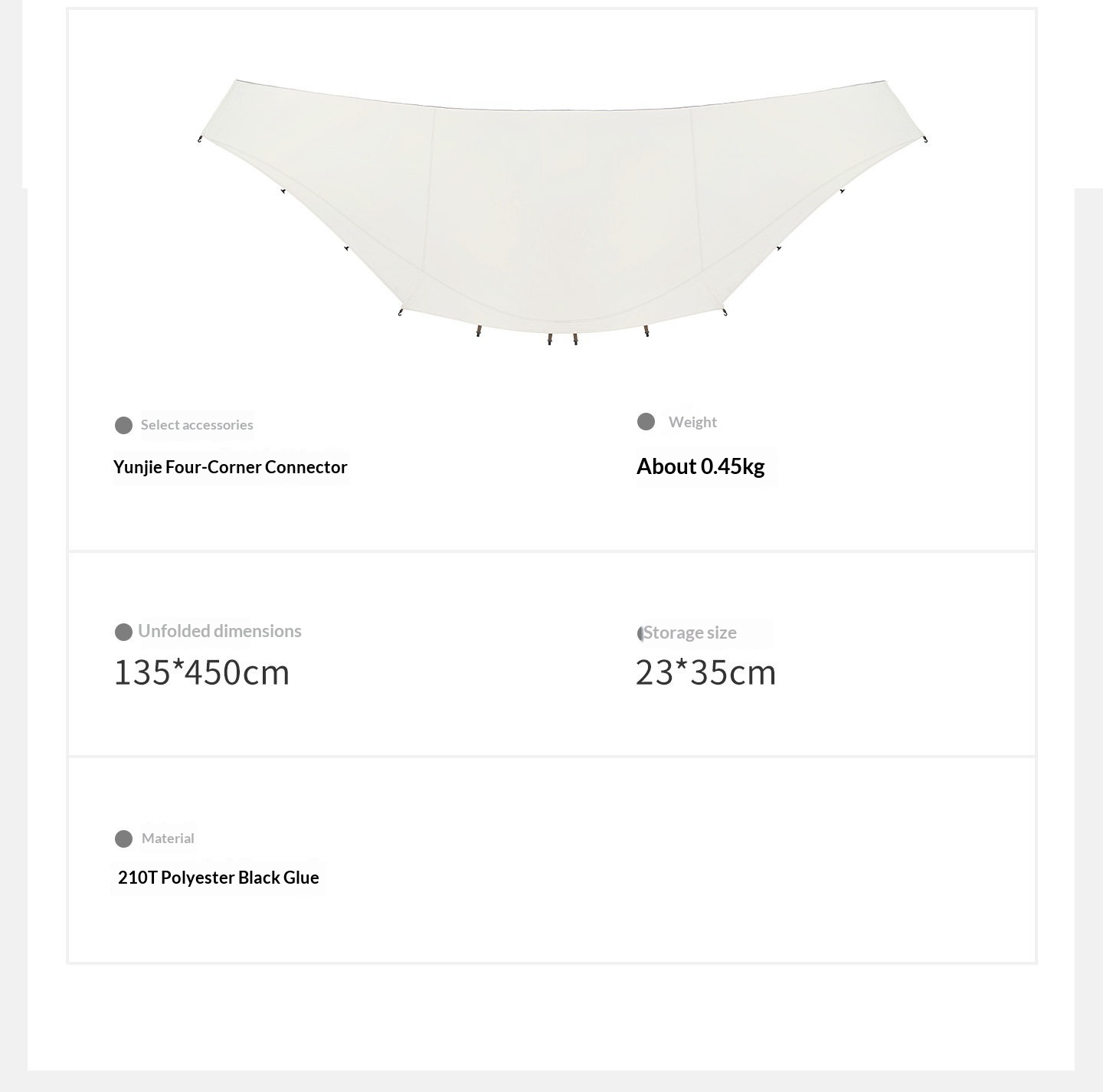Click the tarp's lower-right corner ring
Viewport: 1103px width, 1092px height.
pos(725,312)
